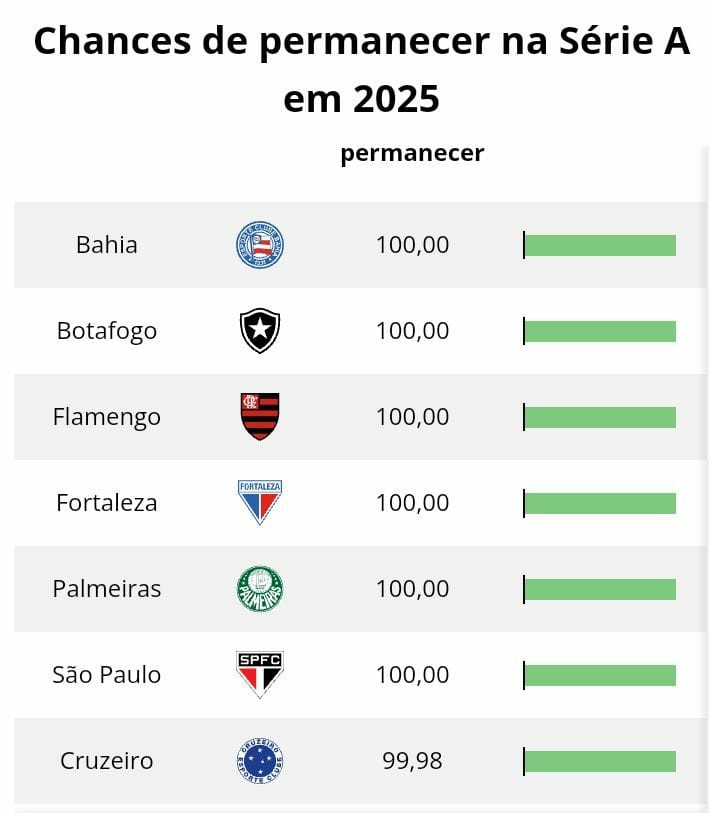Viewport: 712px width, 813px height.
Task: Click the São Paulo SPFC crest
Action: tap(260, 674)
